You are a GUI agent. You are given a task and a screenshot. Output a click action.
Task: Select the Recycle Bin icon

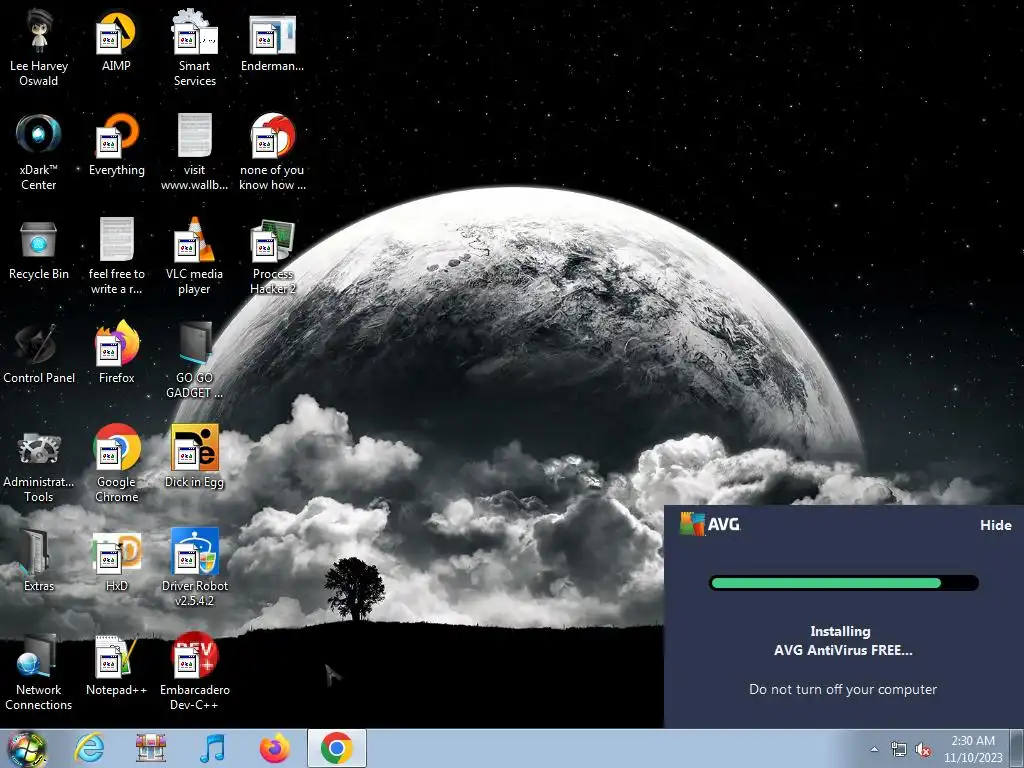[x=39, y=249]
